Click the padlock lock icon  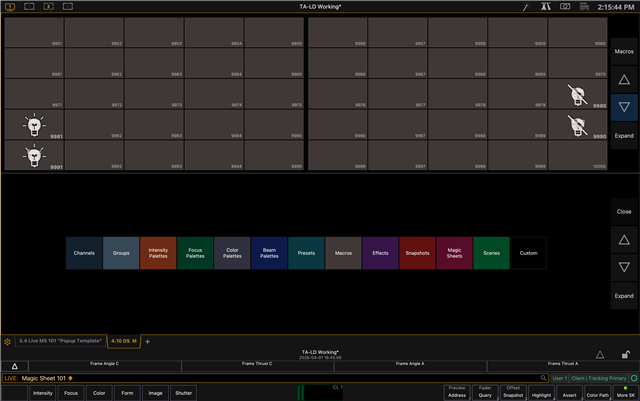click(x=625, y=354)
